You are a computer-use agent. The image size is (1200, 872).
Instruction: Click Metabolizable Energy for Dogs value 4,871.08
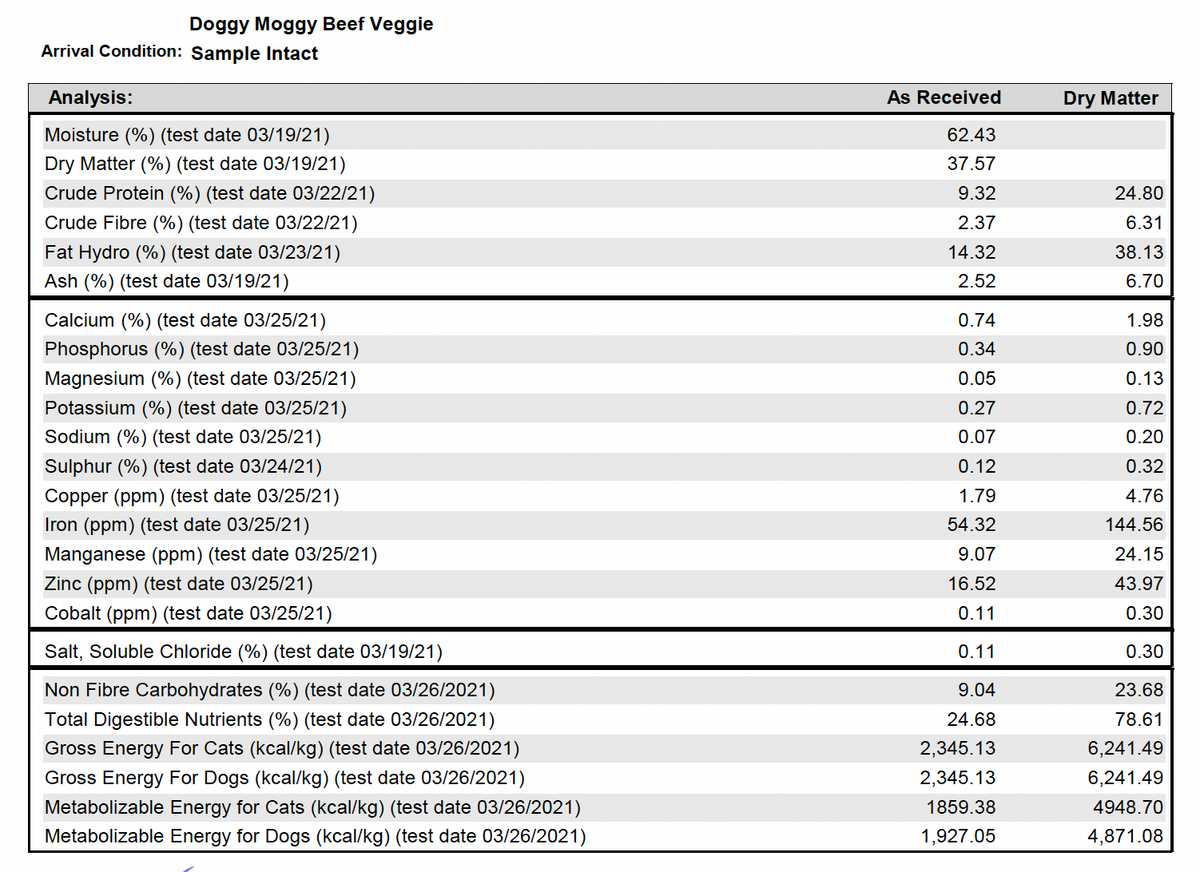[1125, 836]
